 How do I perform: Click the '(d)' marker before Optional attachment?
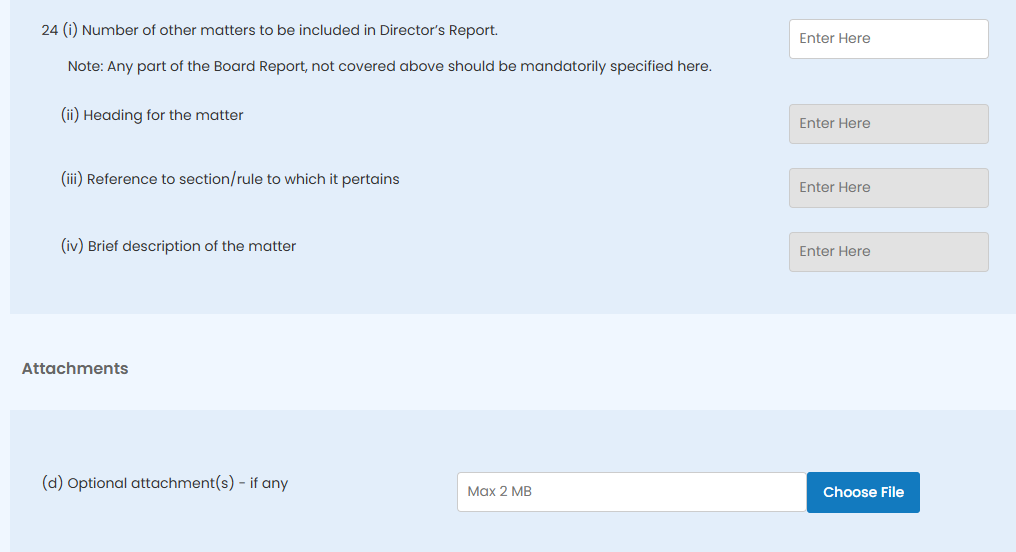click(x=52, y=484)
